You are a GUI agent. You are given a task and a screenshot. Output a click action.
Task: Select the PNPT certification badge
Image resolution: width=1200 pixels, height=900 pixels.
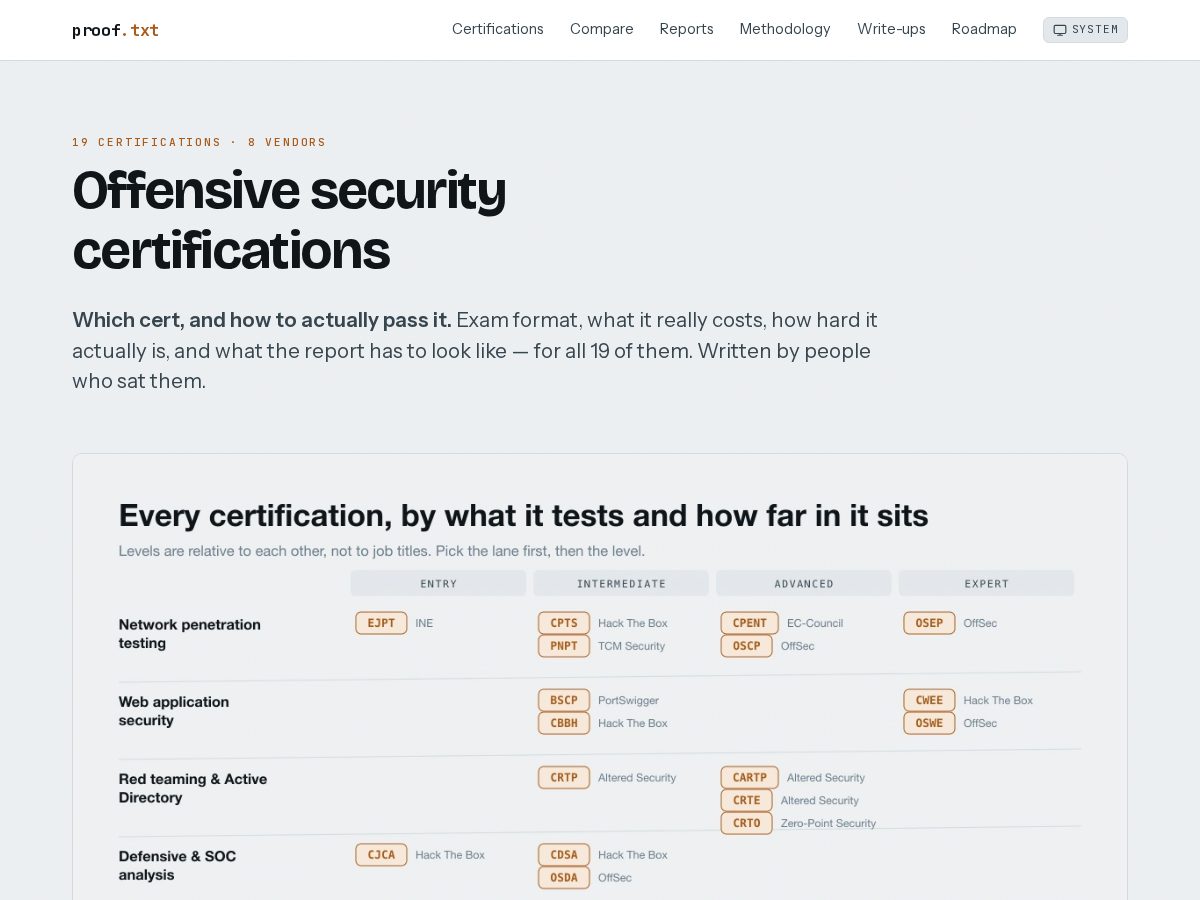coord(564,646)
